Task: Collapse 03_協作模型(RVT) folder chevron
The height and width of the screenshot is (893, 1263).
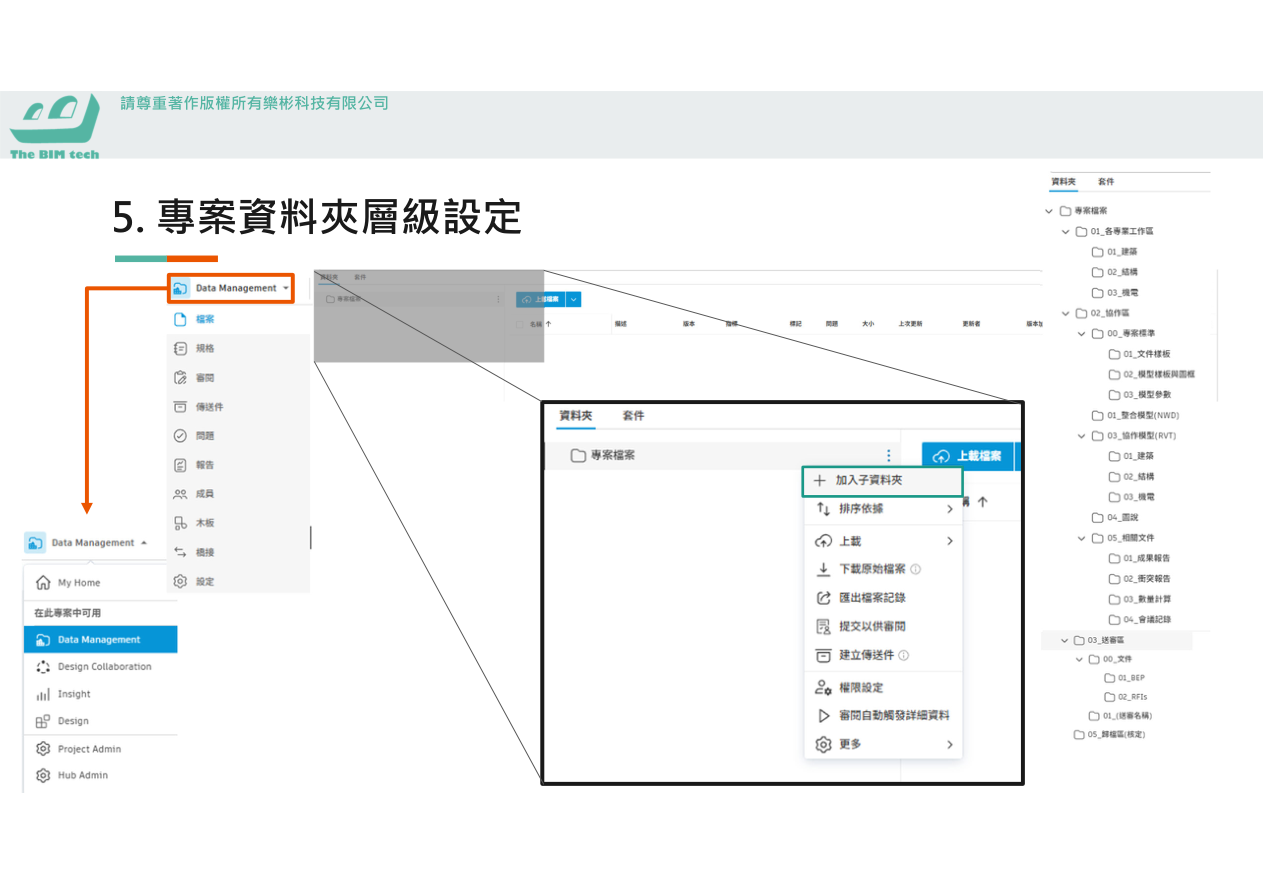Action: 1082,436
